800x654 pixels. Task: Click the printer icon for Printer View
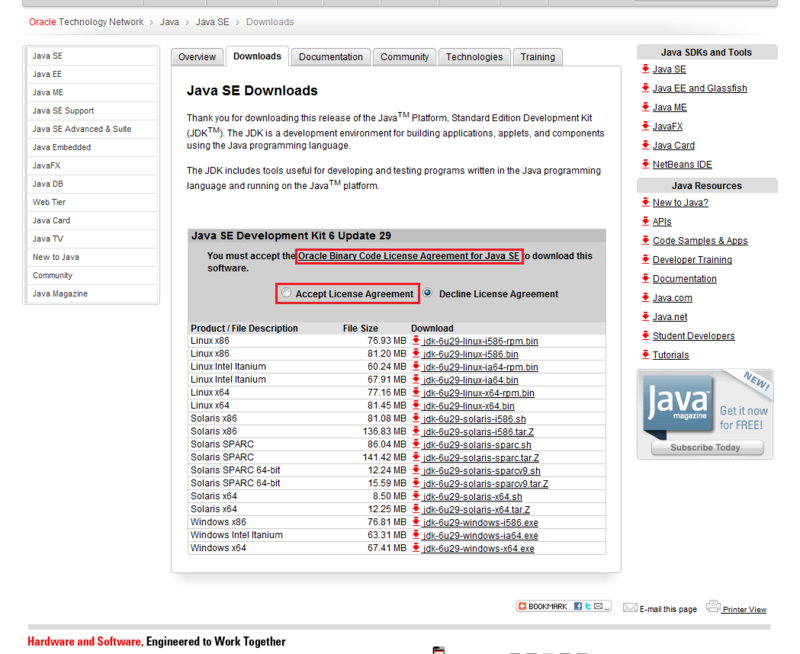tap(713, 606)
